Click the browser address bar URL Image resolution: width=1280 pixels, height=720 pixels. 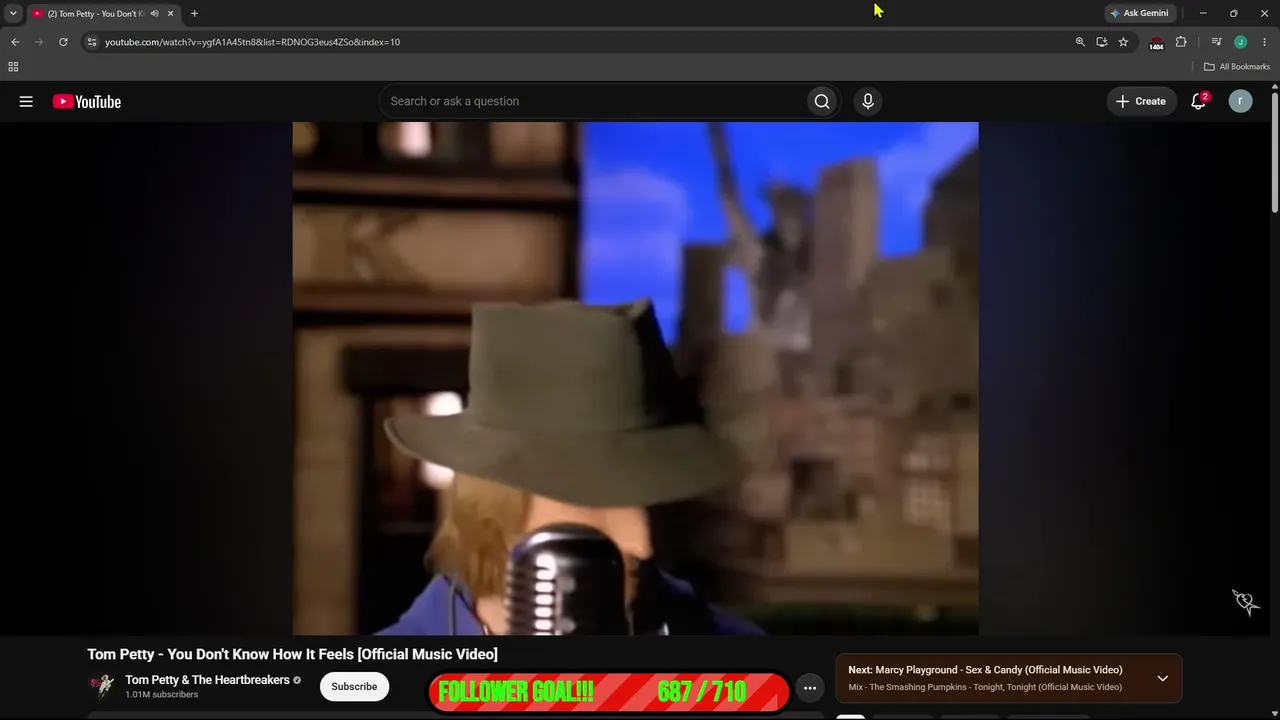tap(252, 42)
